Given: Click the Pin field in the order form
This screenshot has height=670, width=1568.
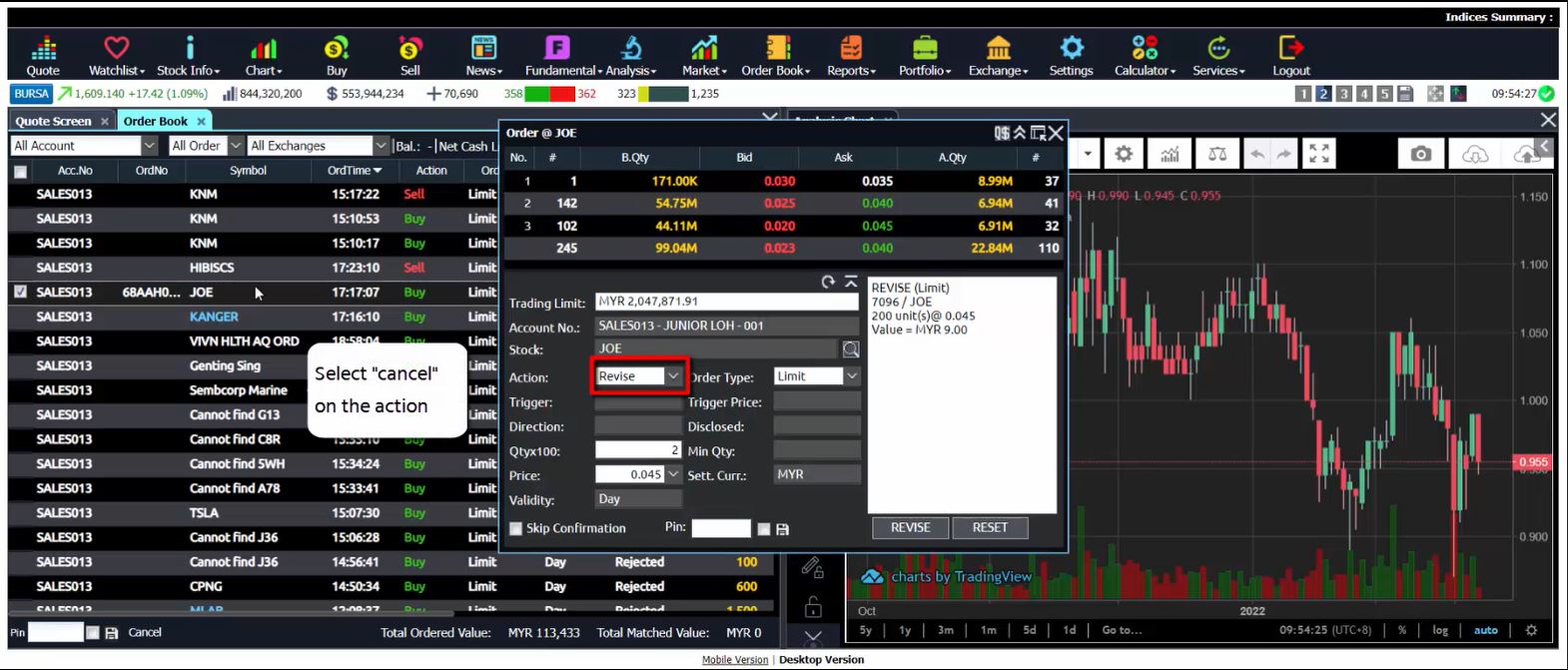Looking at the screenshot, I should [721, 528].
